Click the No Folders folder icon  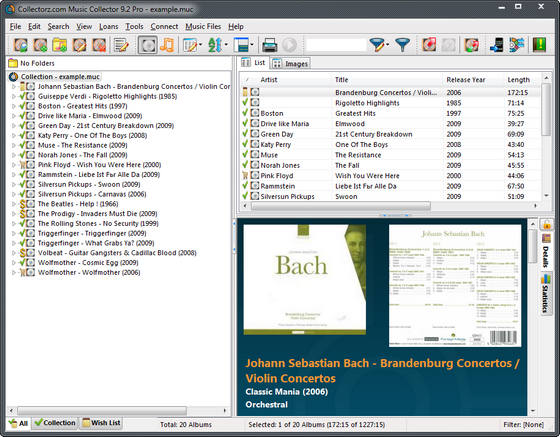(13, 63)
